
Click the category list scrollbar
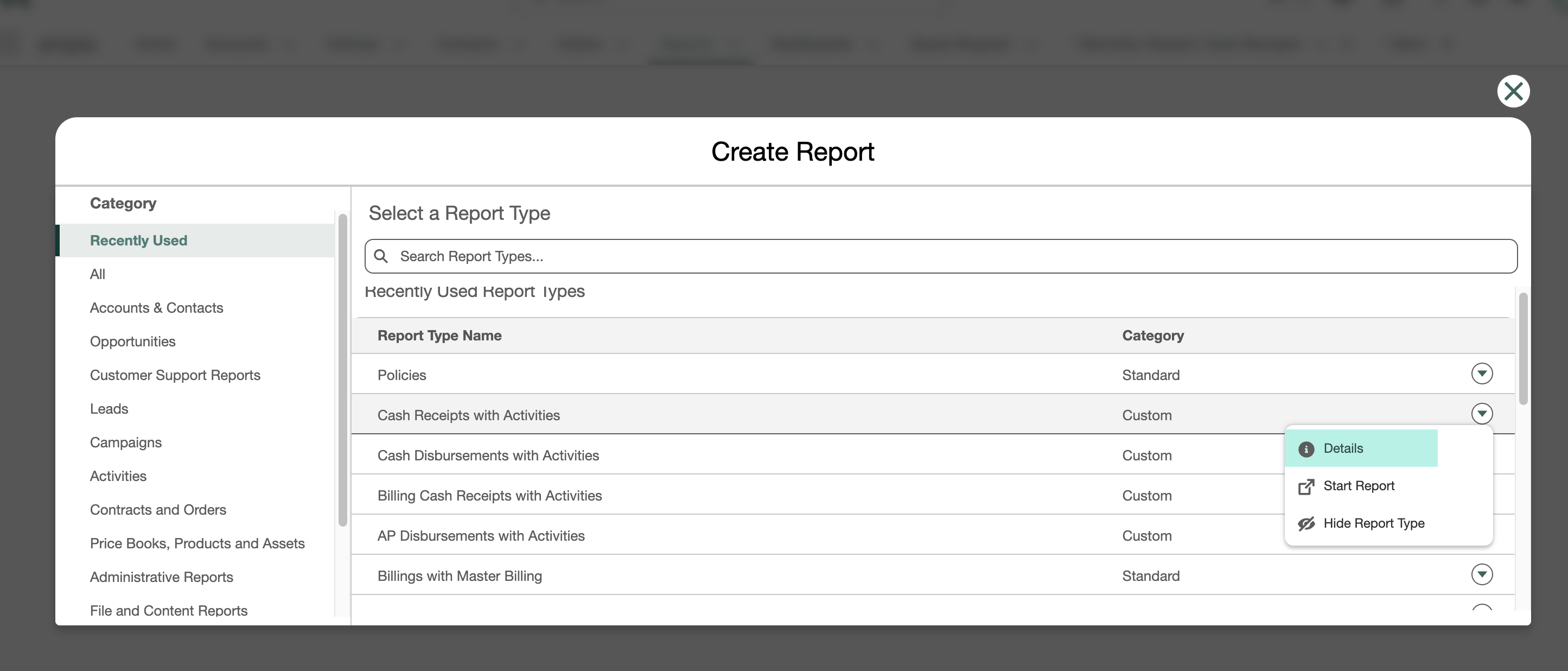coord(343,370)
